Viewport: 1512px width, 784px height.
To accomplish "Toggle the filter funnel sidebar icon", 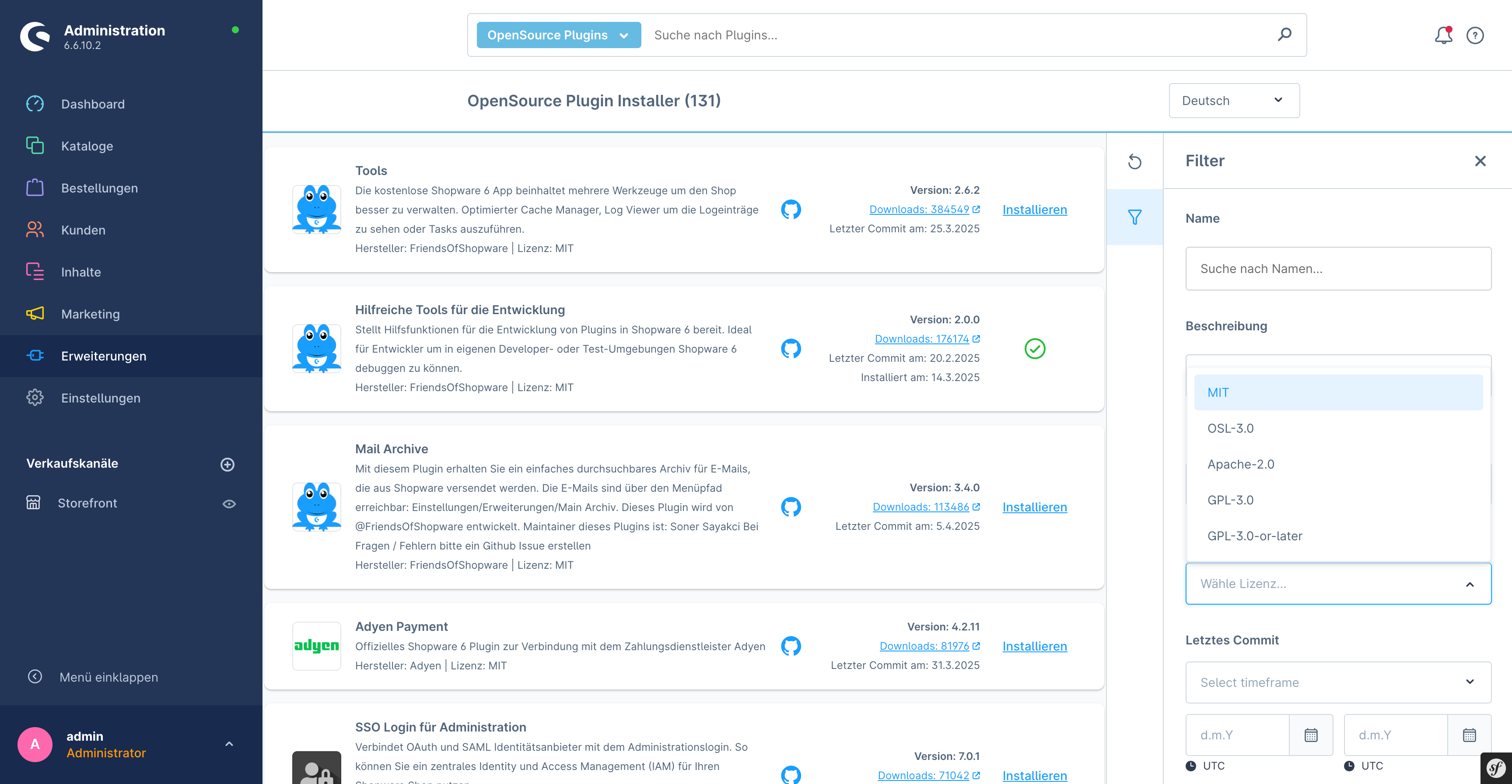I will [x=1134, y=217].
